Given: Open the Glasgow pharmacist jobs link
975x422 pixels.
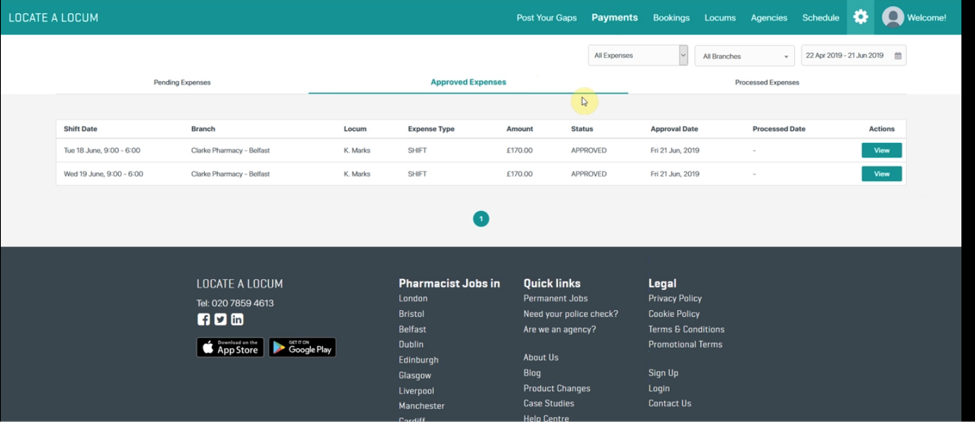Looking at the screenshot, I should tap(415, 375).
